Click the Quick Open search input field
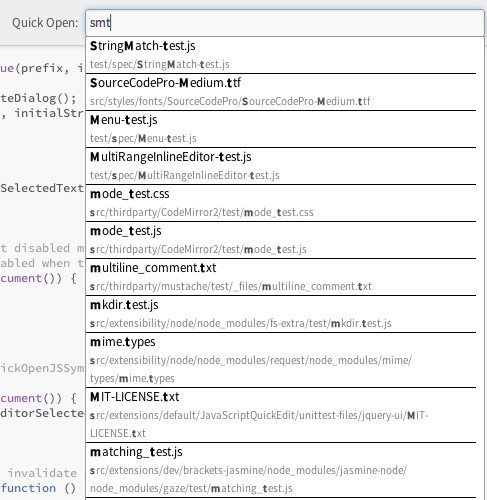The height and width of the screenshot is (500, 487). pos(285,23)
